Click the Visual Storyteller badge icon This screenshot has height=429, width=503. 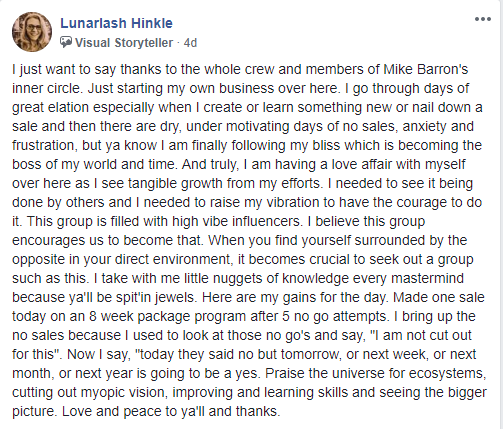pos(66,42)
